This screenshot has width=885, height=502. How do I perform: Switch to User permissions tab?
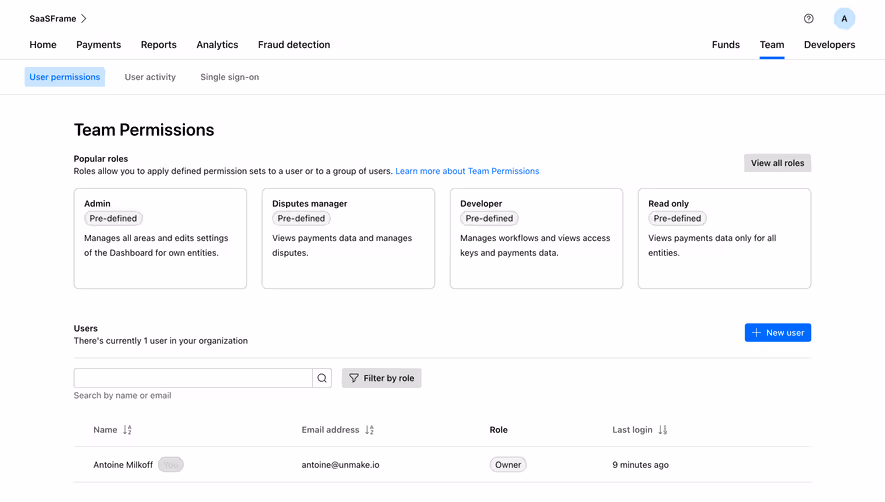point(65,77)
